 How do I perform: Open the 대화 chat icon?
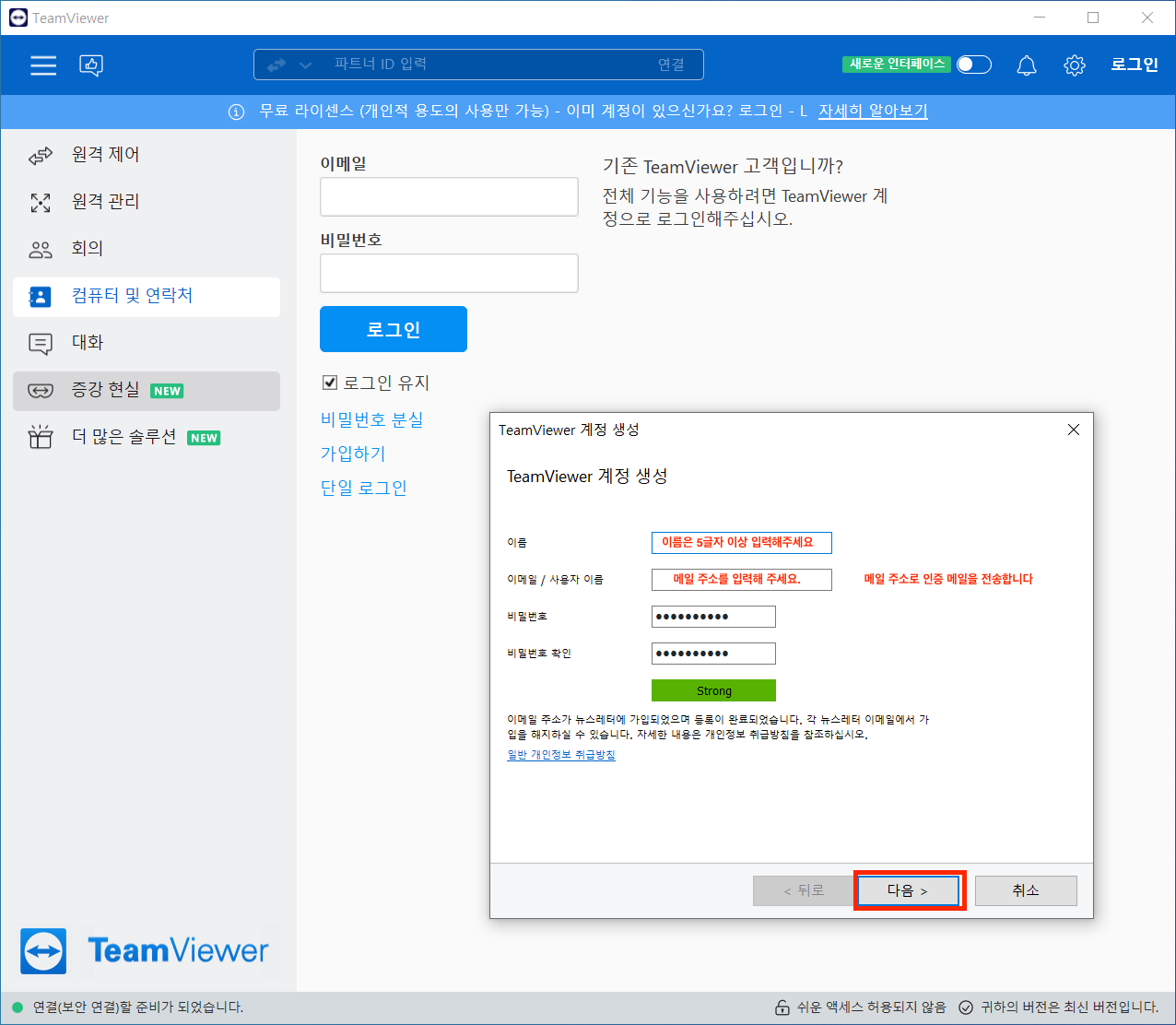(x=41, y=342)
